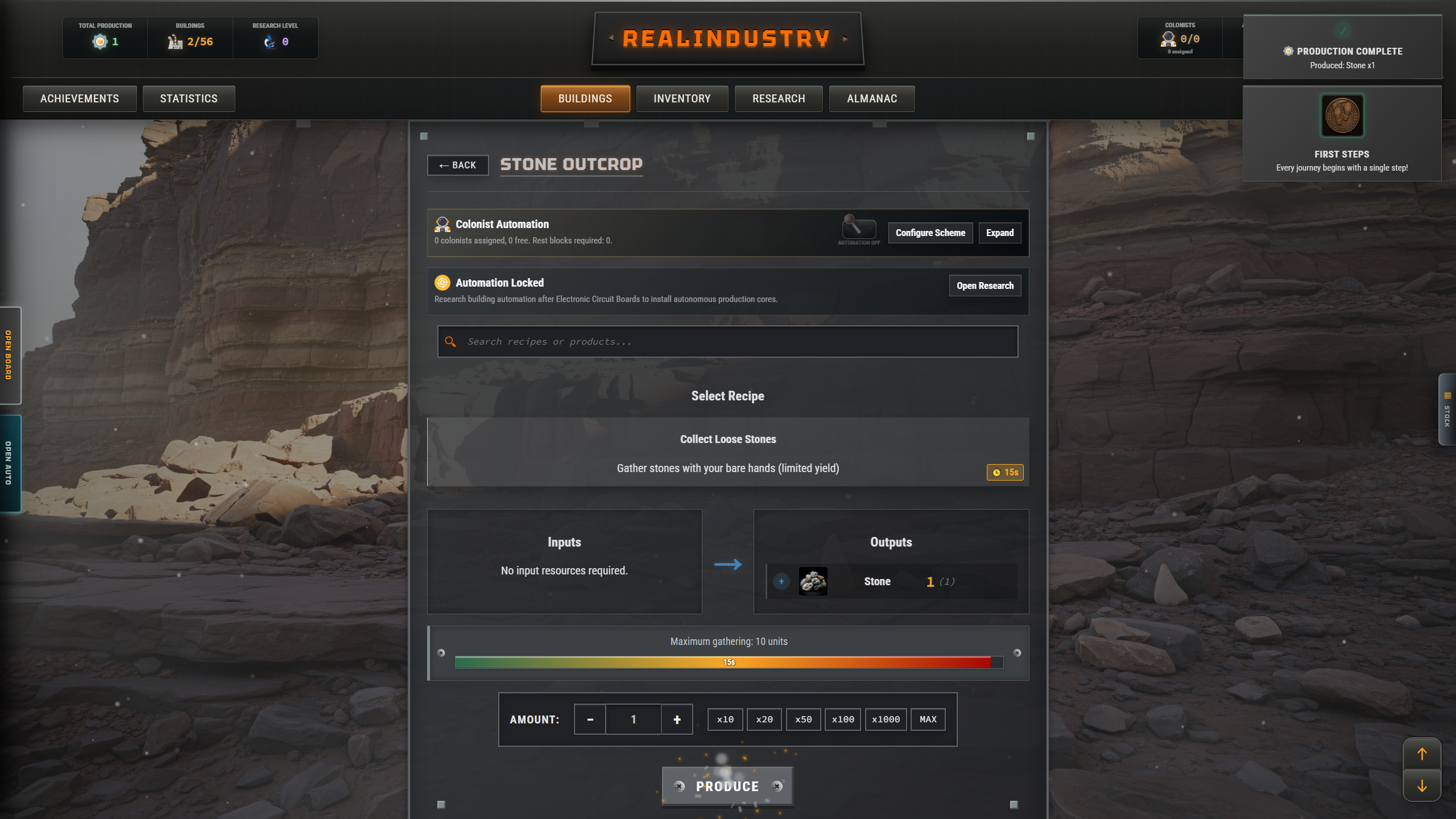
Task: Open the Statistics page
Action: (189, 98)
